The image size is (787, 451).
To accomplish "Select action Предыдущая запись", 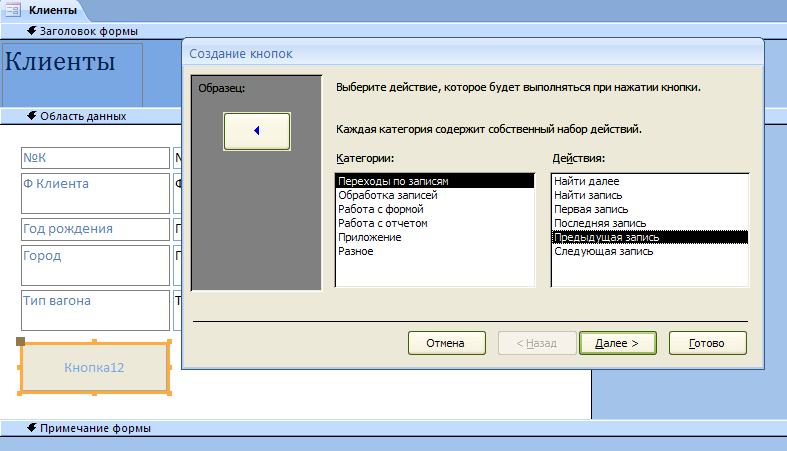I will [x=650, y=237].
